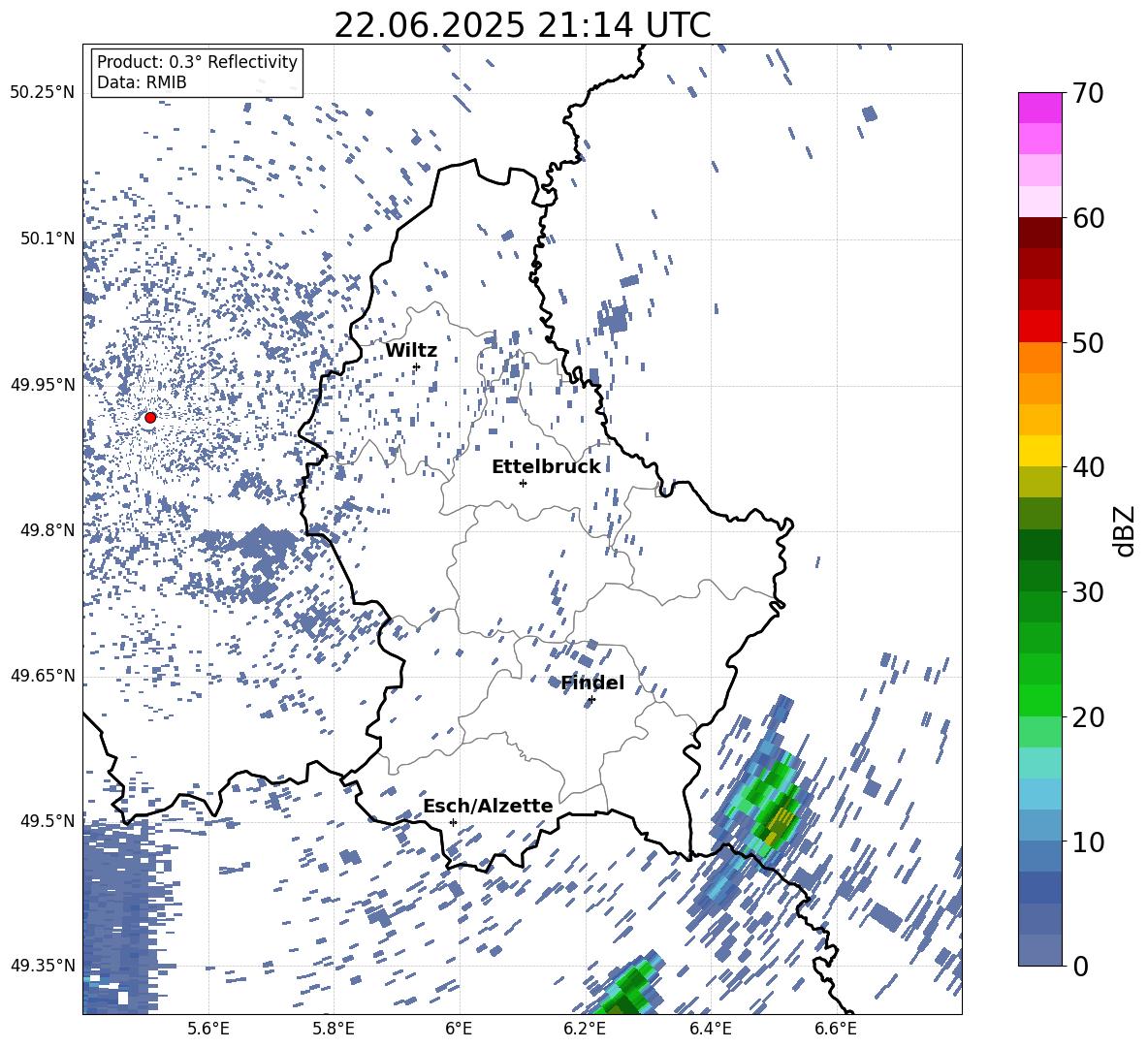
Task: Click the 'Esch/Alzette' city label
Action: (488, 806)
